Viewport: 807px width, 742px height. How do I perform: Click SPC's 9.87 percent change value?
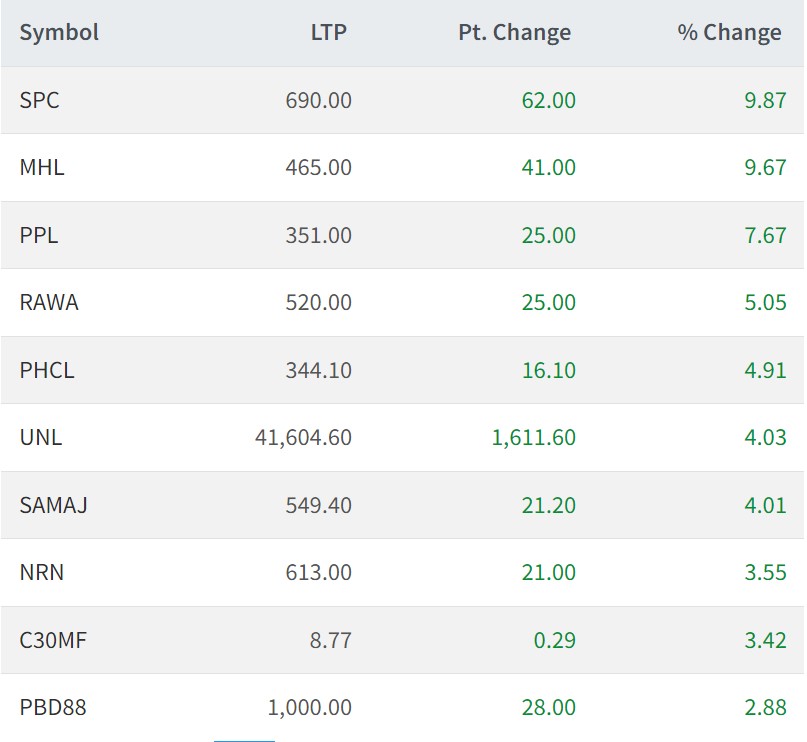[x=765, y=100]
